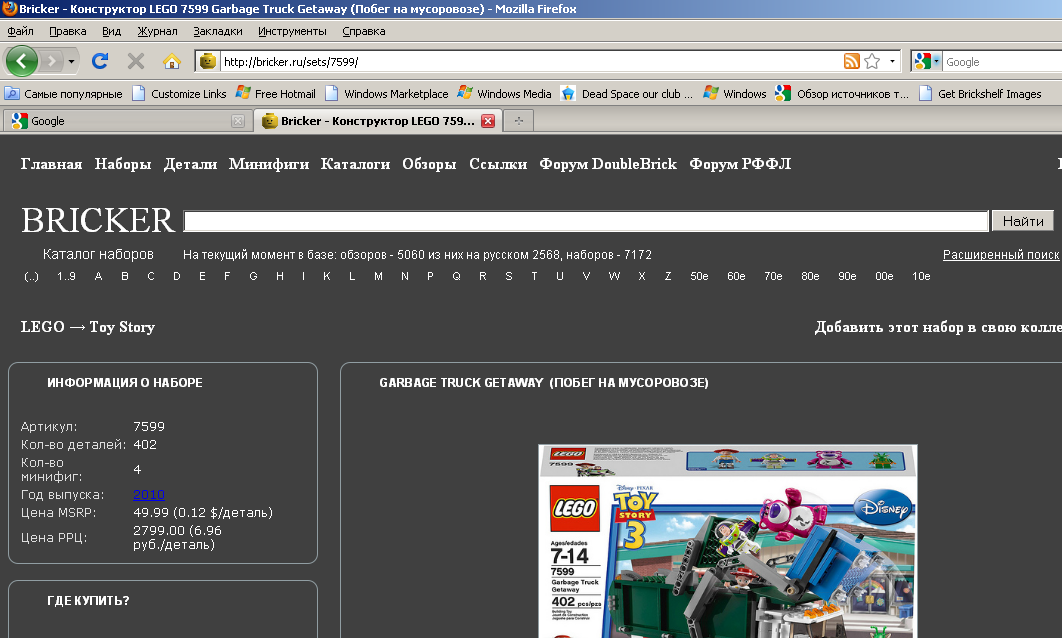Image resolution: width=1062 pixels, height=638 pixels.
Task: Open the Windows Media bookmark
Action: [x=505, y=93]
